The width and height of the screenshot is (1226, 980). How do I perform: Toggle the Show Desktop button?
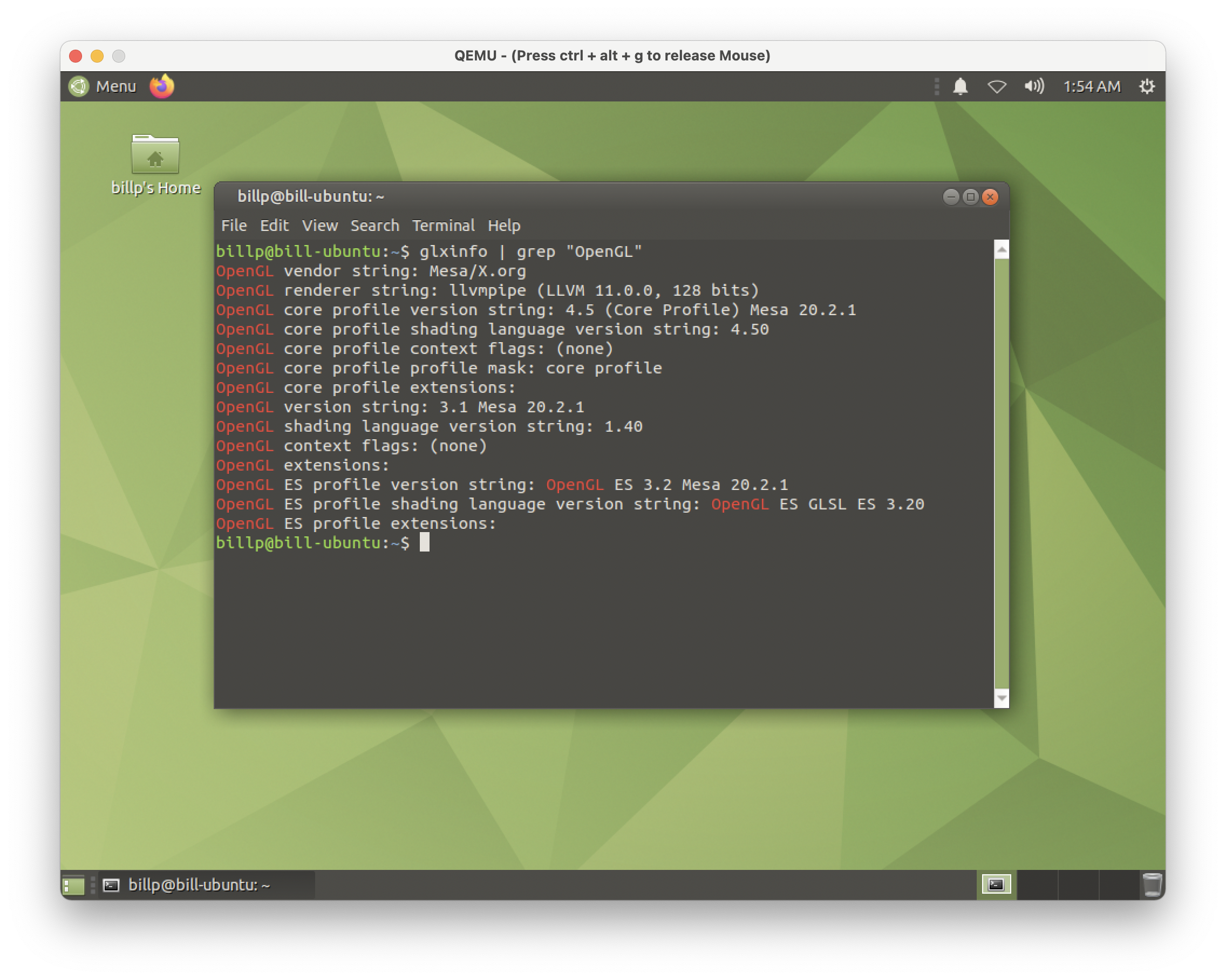tap(73, 885)
